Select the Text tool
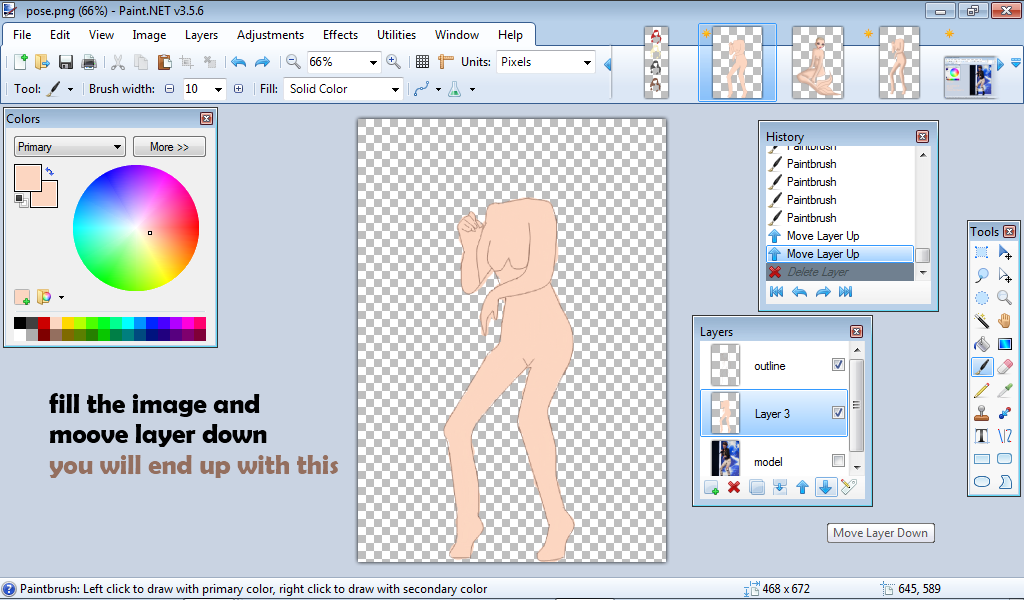The height and width of the screenshot is (600, 1024). click(981, 435)
